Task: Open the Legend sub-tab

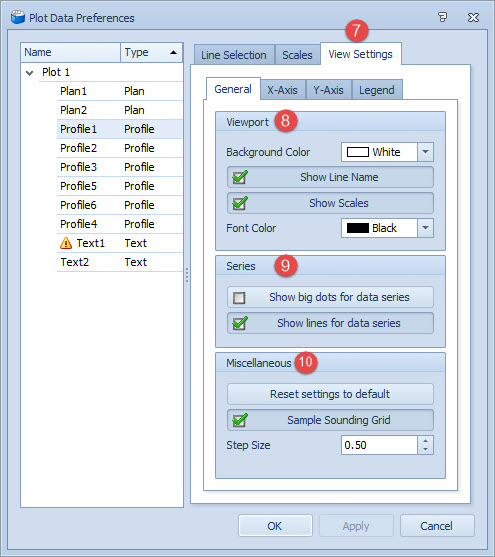Action: click(x=377, y=90)
